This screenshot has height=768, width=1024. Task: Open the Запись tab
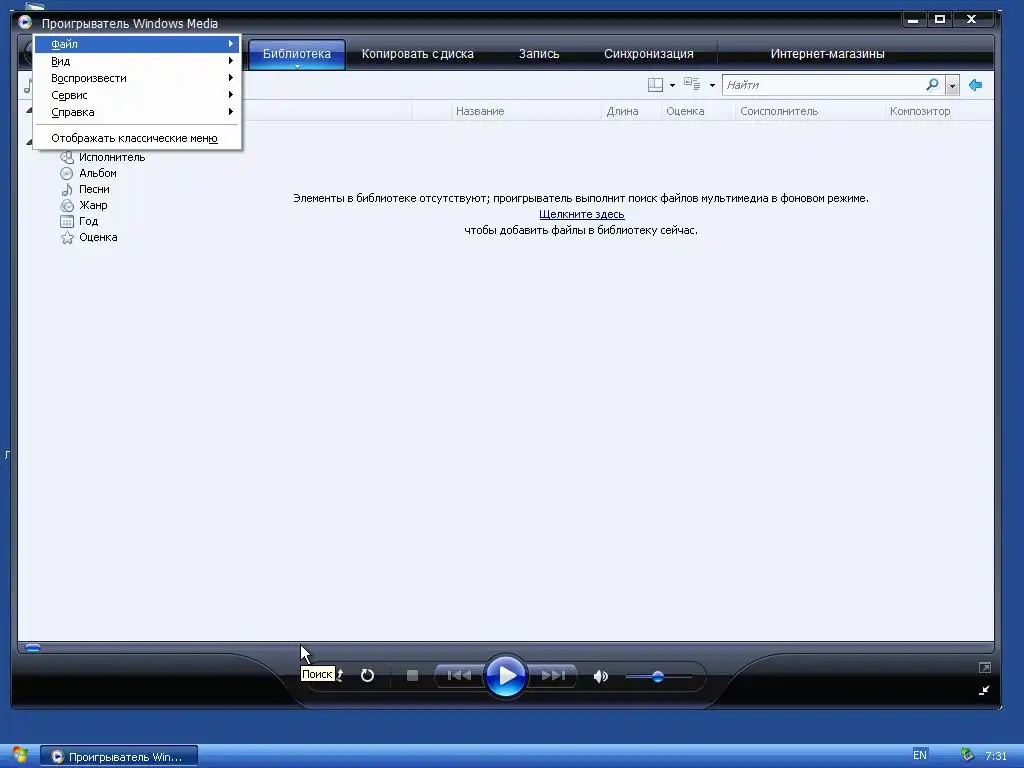(539, 54)
